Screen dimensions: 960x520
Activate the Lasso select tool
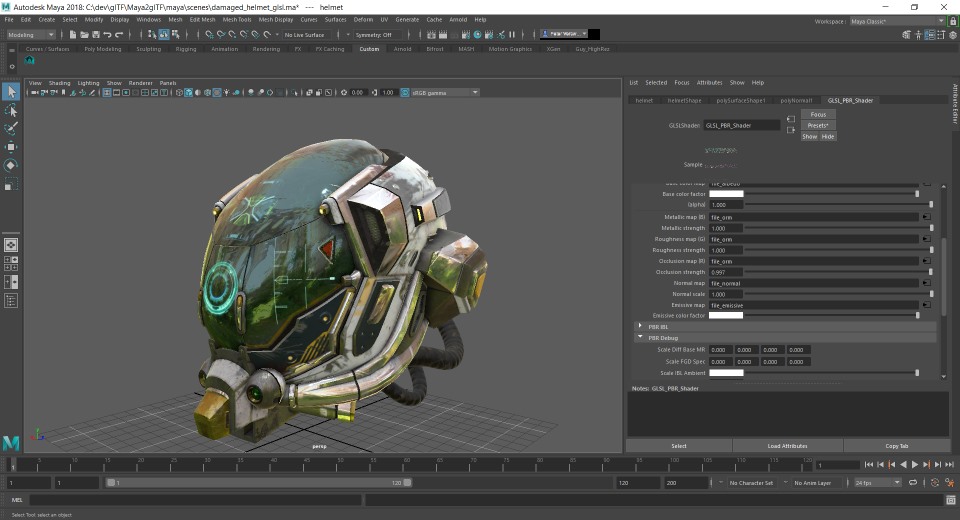[11, 110]
